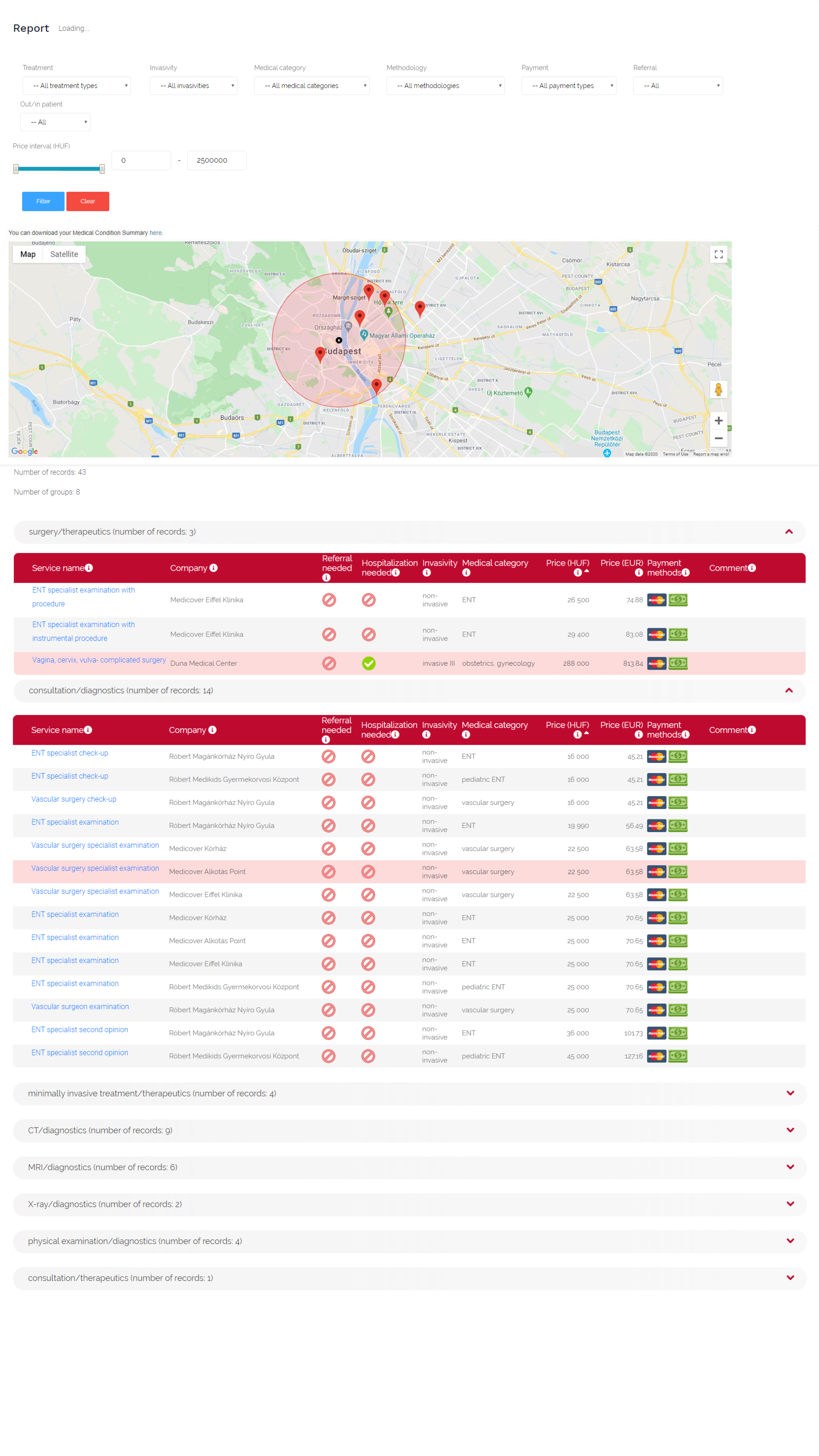Click the price slider right handle
Screen dimensions: 819x1456
(102, 169)
